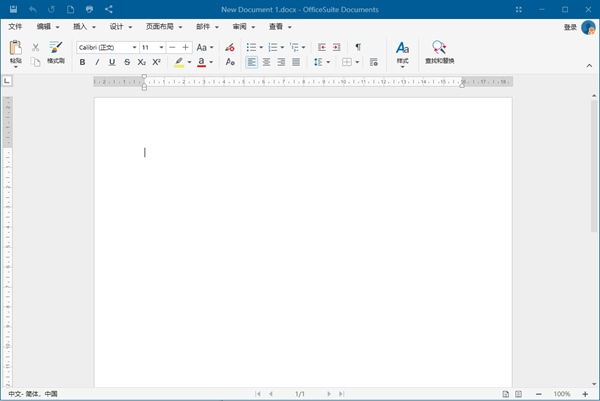The height and width of the screenshot is (401, 600).
Task: Click the ruler tab stop selector
Action: tap(7, 81)
